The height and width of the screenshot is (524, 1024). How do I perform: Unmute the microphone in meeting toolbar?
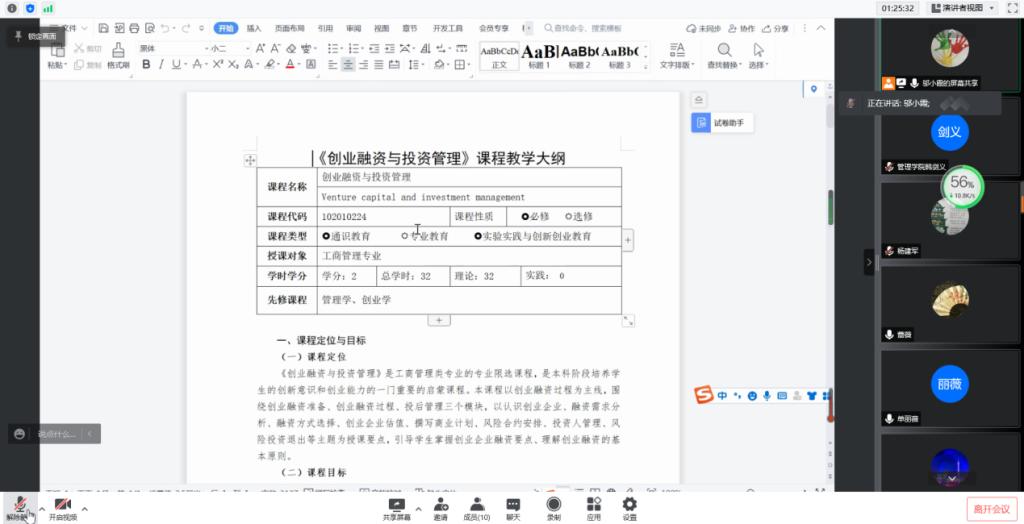pos(19,506)
